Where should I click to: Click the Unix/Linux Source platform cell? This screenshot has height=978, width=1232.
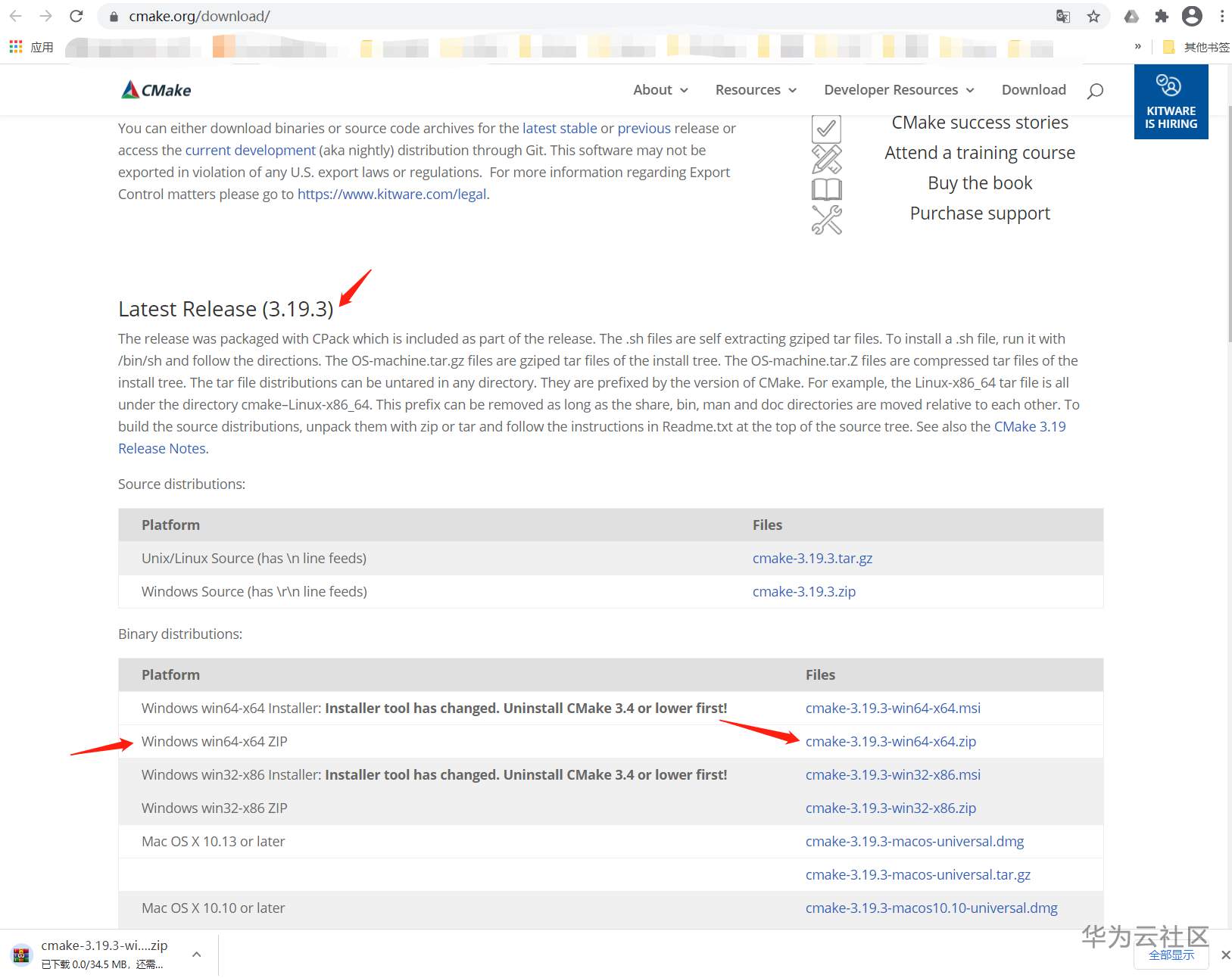click(254, 559)
